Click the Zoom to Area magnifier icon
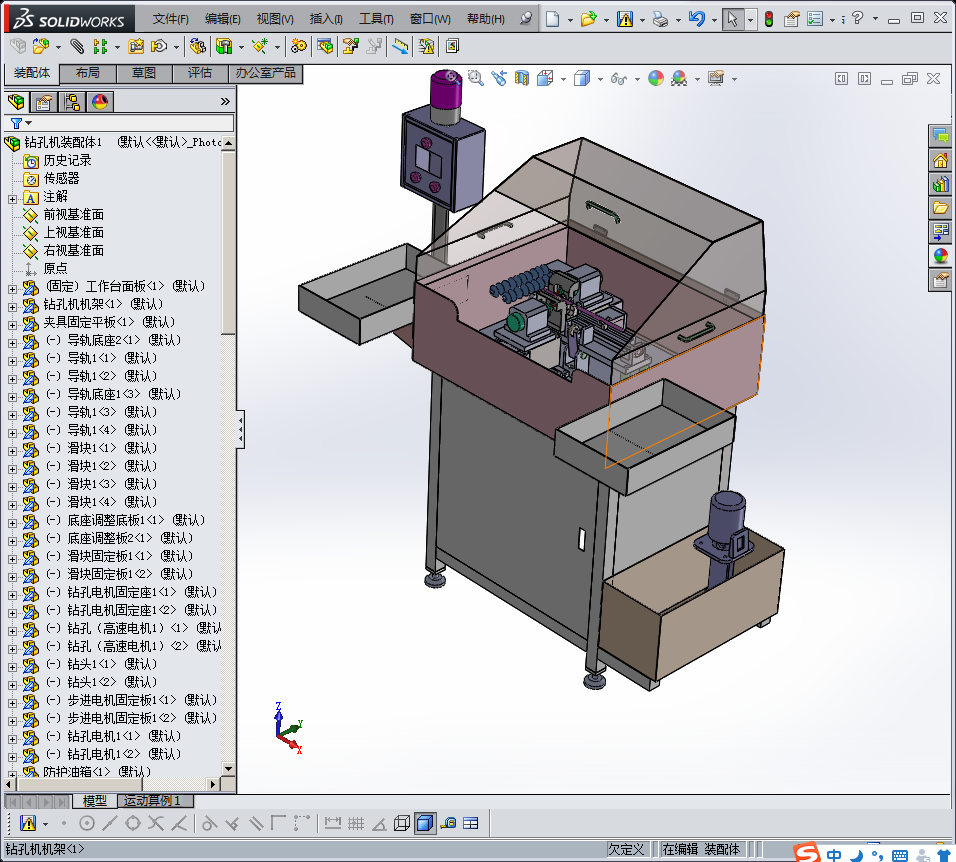The width and height of the screenshot is (956, 862). coord(475,78)
